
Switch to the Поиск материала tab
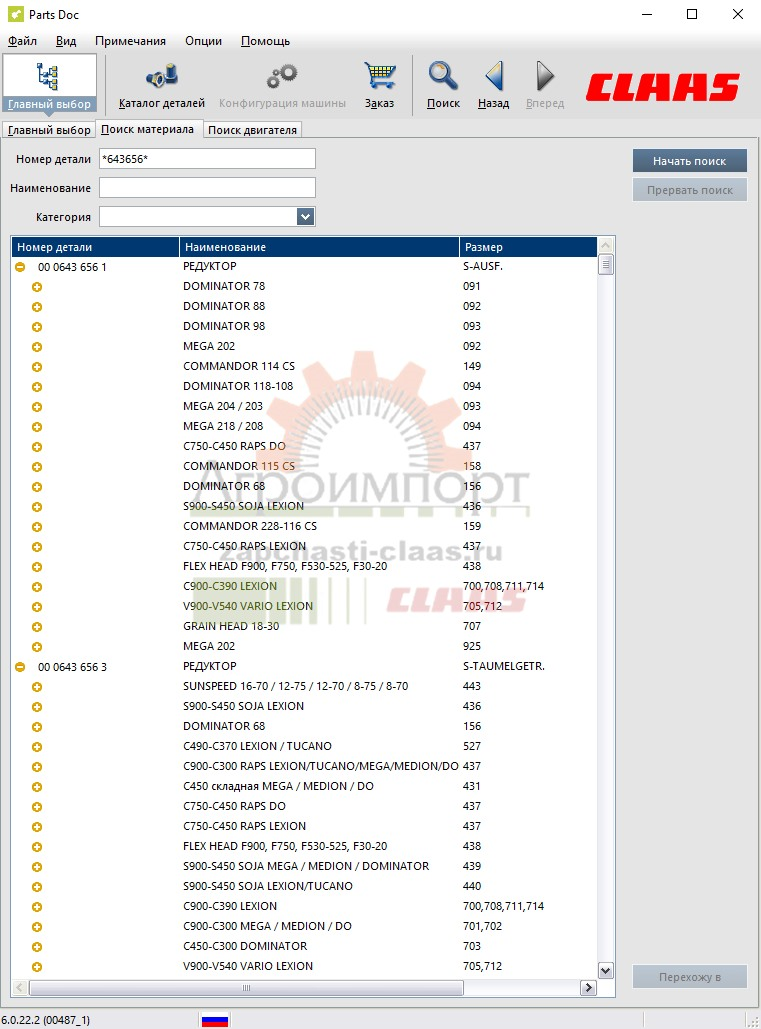click(148, 129)
